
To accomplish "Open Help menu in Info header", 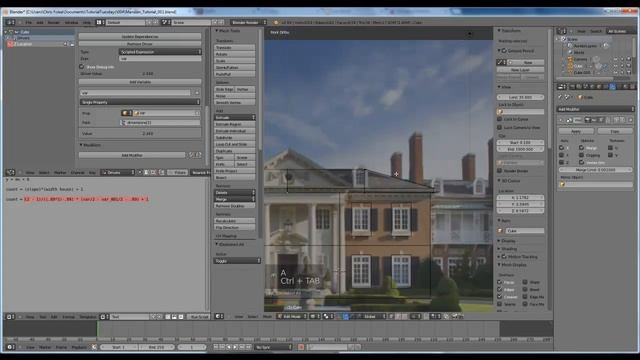I will (x=87, y=22).
